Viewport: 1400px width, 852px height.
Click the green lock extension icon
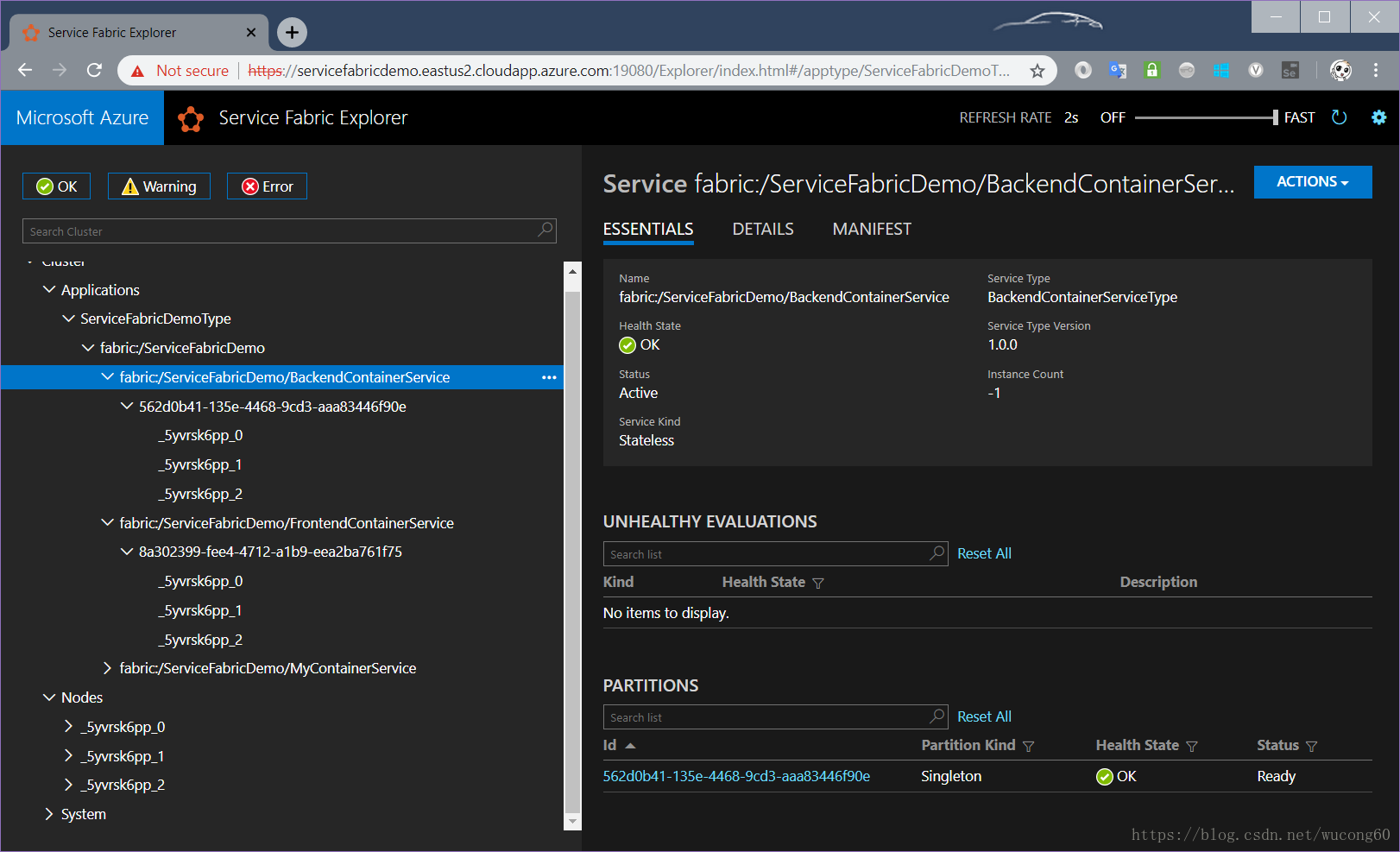(x=1152, y=71)
